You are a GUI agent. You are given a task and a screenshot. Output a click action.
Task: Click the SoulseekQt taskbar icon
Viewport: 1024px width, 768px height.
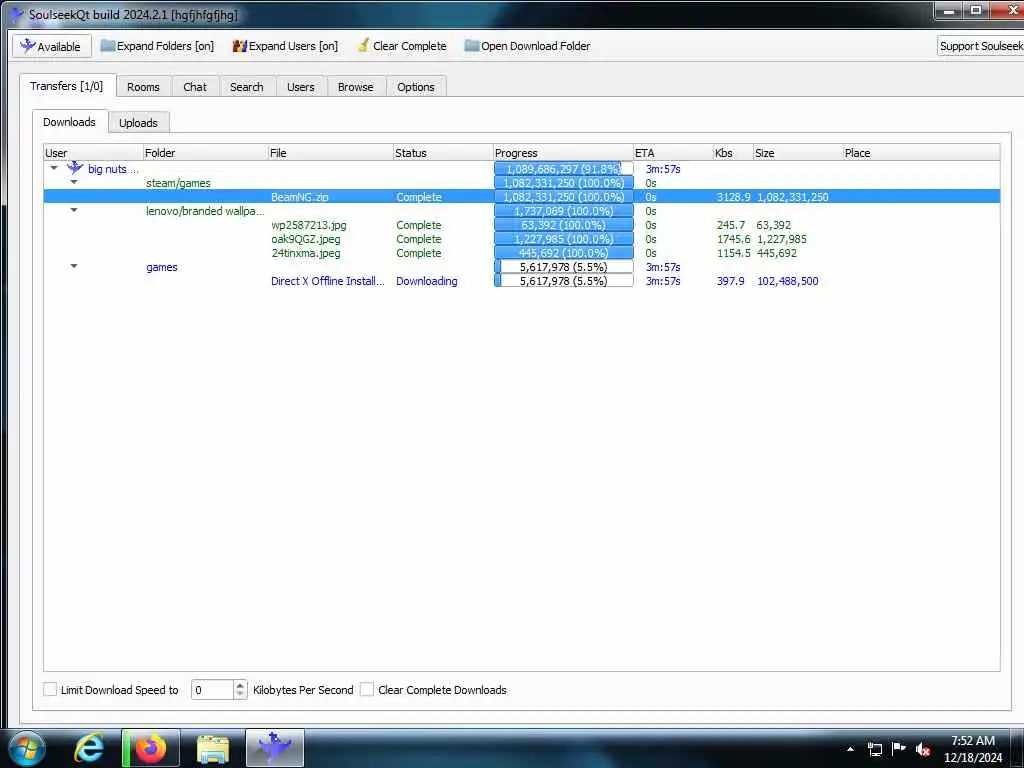click(275, 748)
